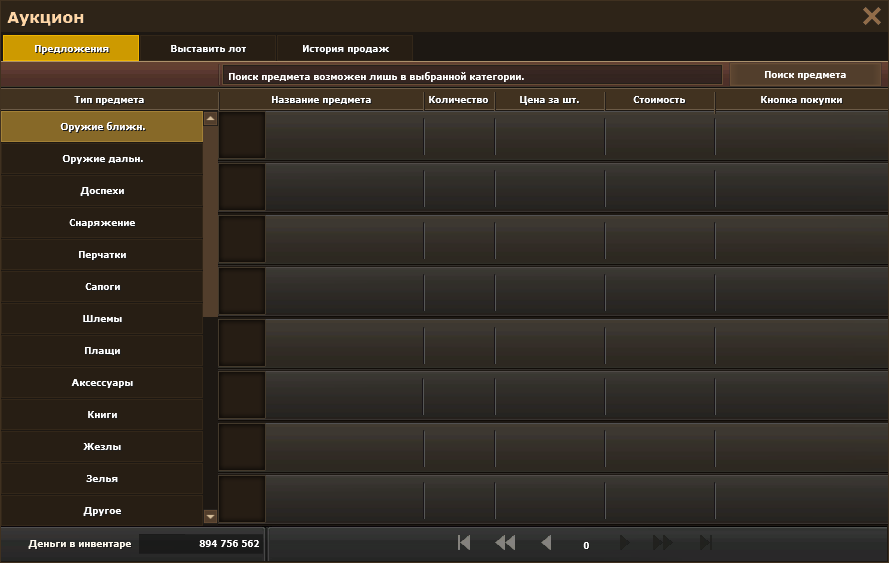Viewport: 889px width, 563px height.
Task: Switch to the Выставить лот tab
Action: pos(208,48)
